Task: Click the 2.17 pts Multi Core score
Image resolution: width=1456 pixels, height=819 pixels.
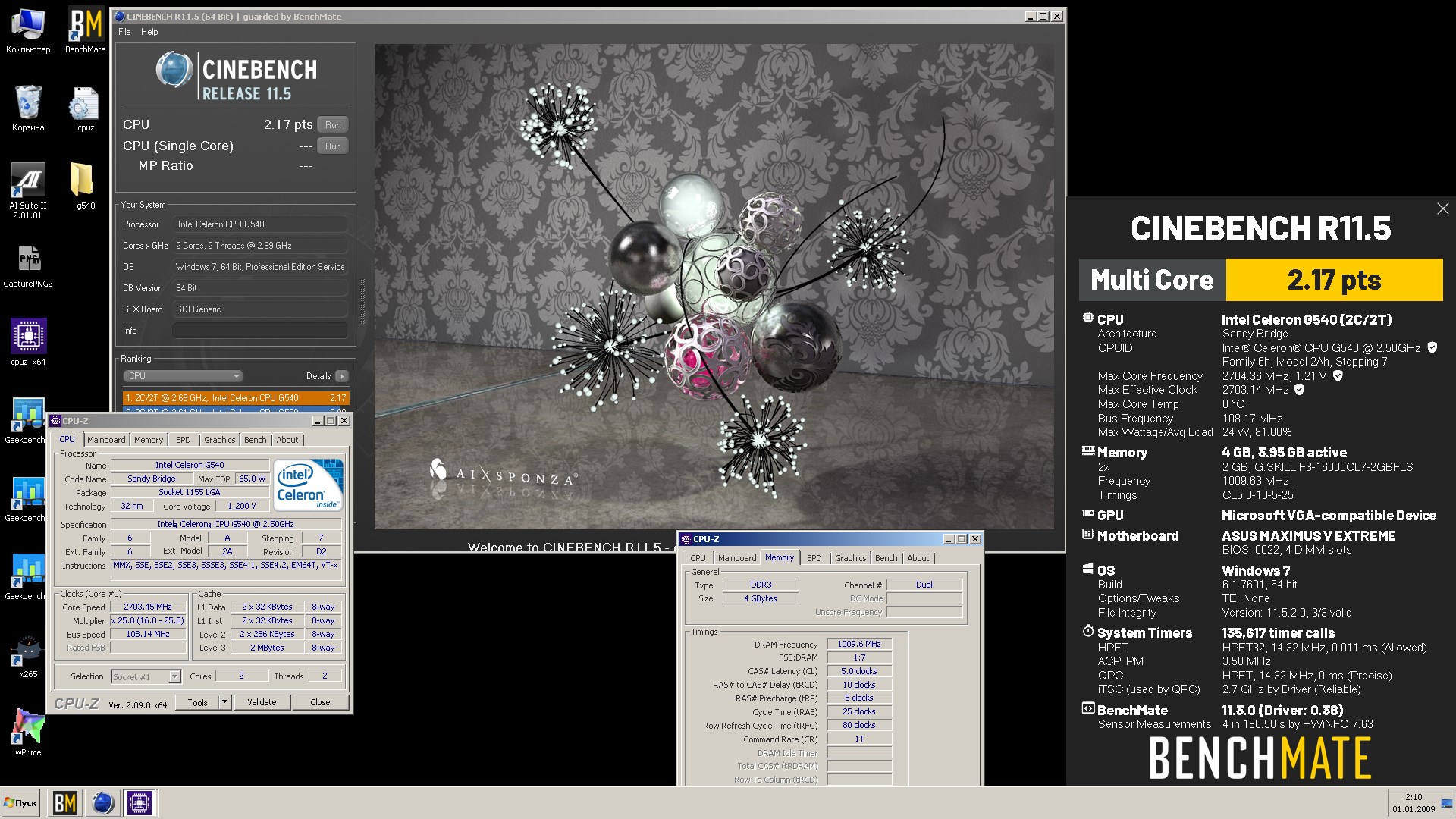Action: (1334, 280)
